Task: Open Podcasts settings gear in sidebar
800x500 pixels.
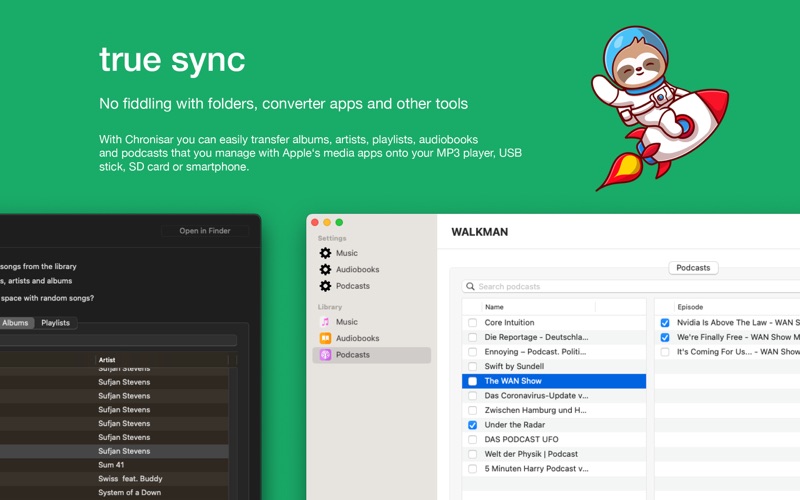Action: (x=325, y=286)
